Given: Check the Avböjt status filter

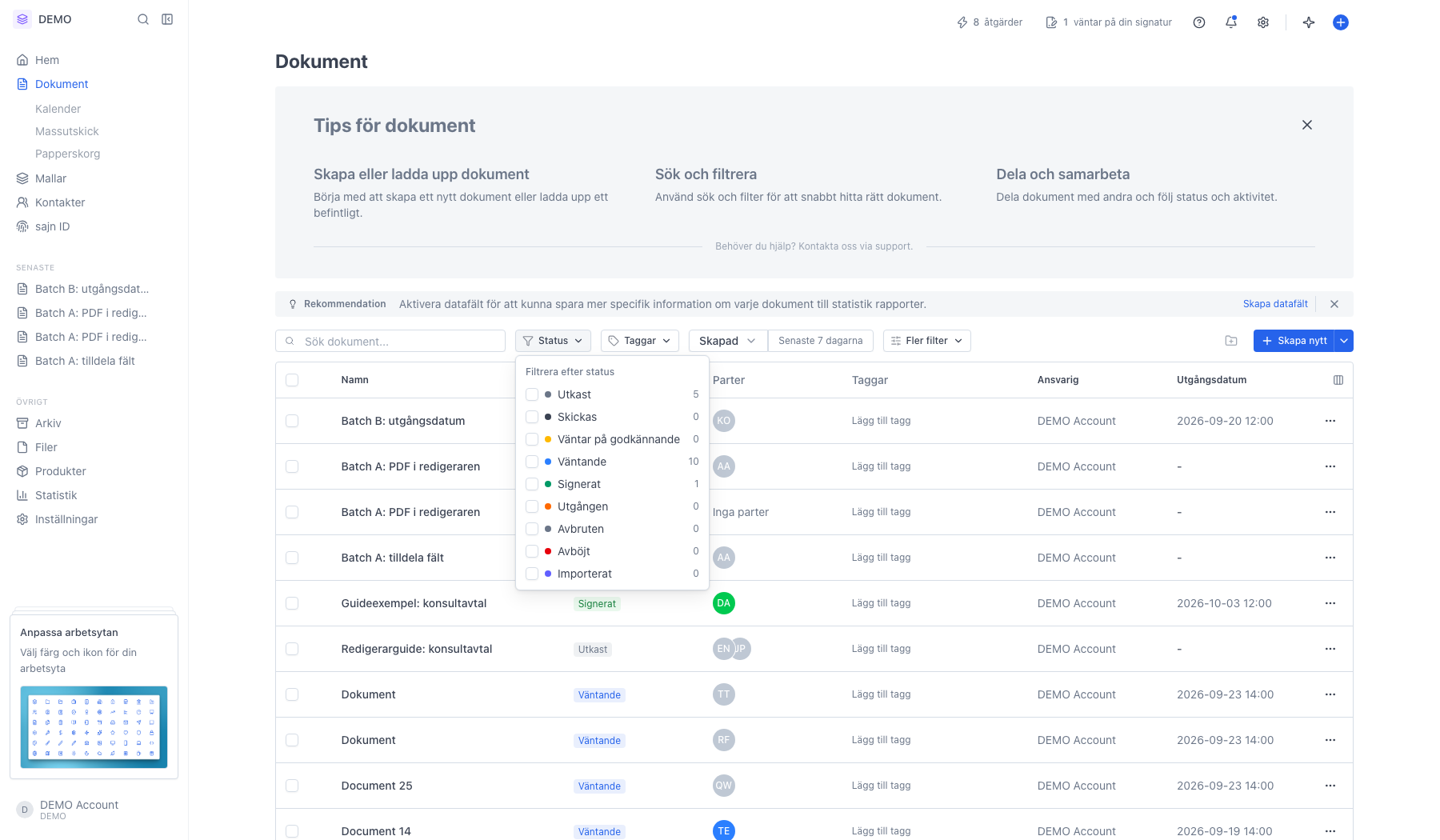Looking at the screenshot, I should click(x=532, y=551).
